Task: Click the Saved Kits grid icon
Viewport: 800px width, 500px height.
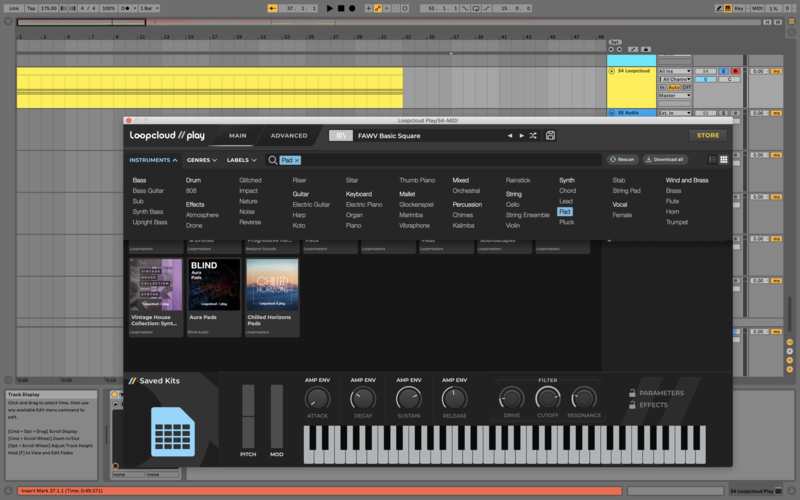Action: pos(171,431)
